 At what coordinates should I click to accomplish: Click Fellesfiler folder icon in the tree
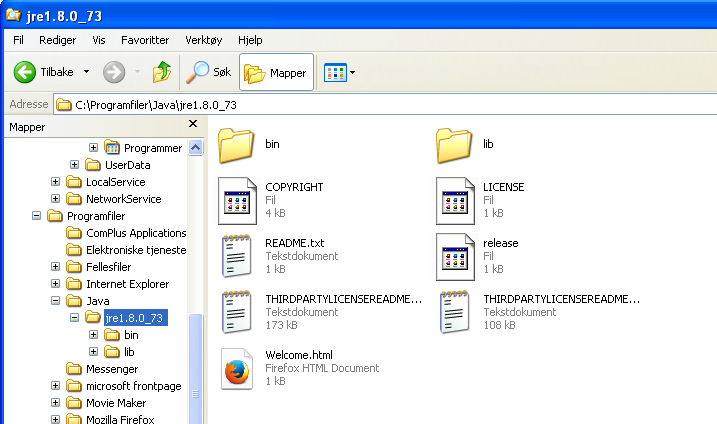click(74, 266)
